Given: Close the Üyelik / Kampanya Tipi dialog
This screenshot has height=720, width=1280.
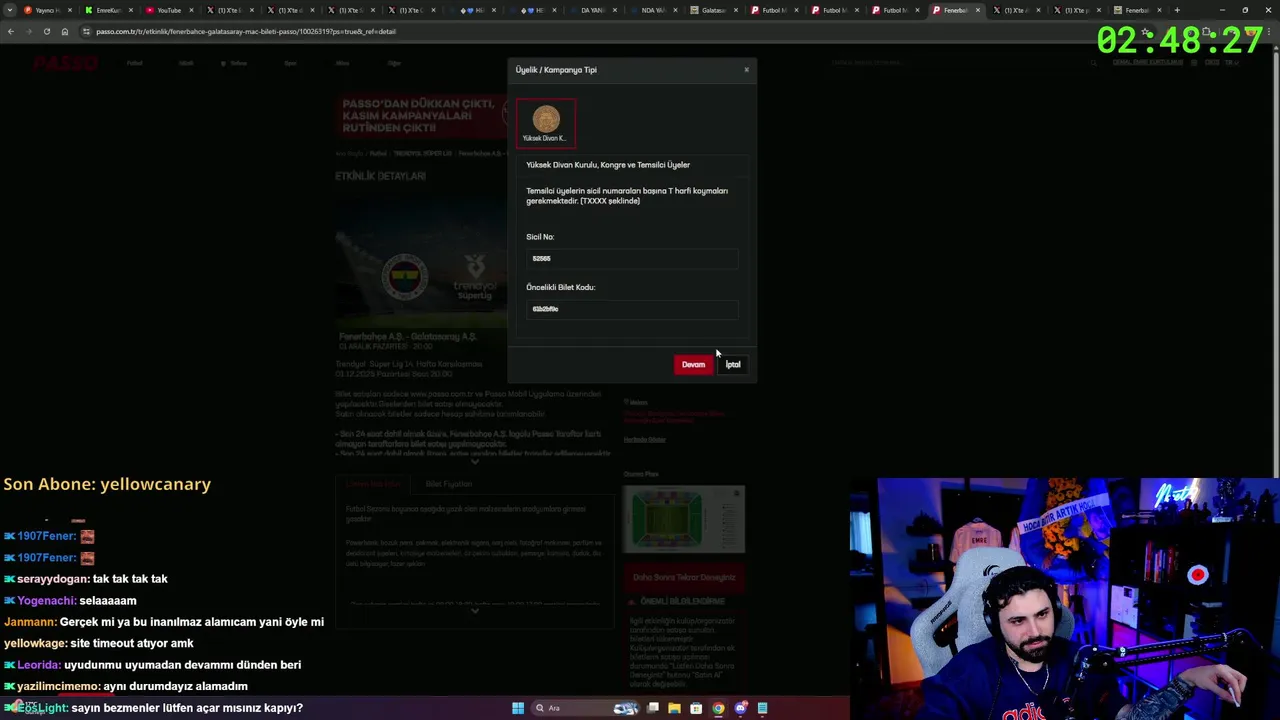Looking at the screenshot, I should click(746, 70).
